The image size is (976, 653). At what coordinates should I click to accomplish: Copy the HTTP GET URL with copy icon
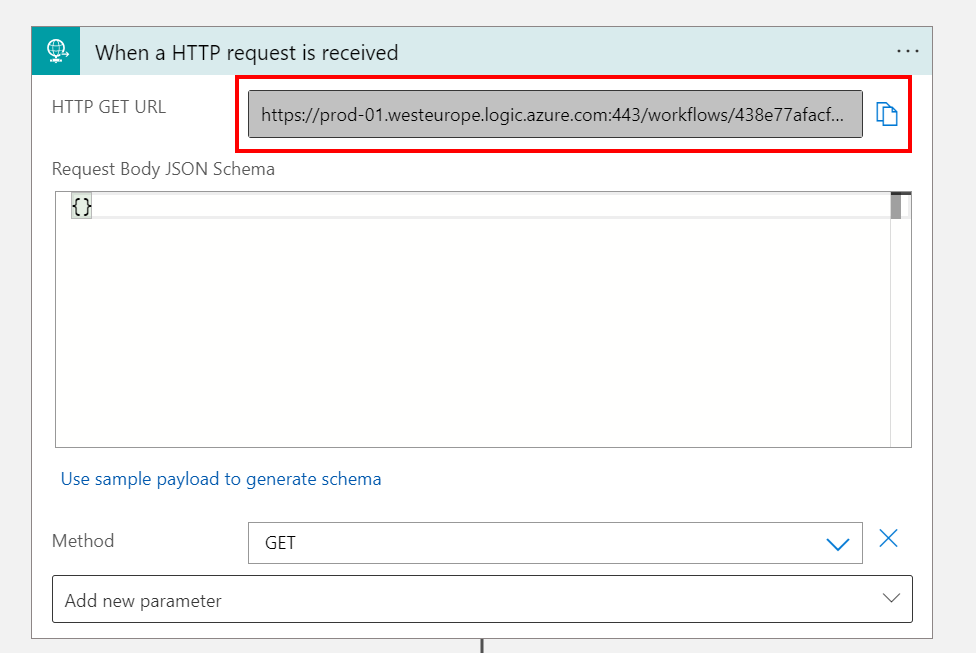[x=887, y=115]
